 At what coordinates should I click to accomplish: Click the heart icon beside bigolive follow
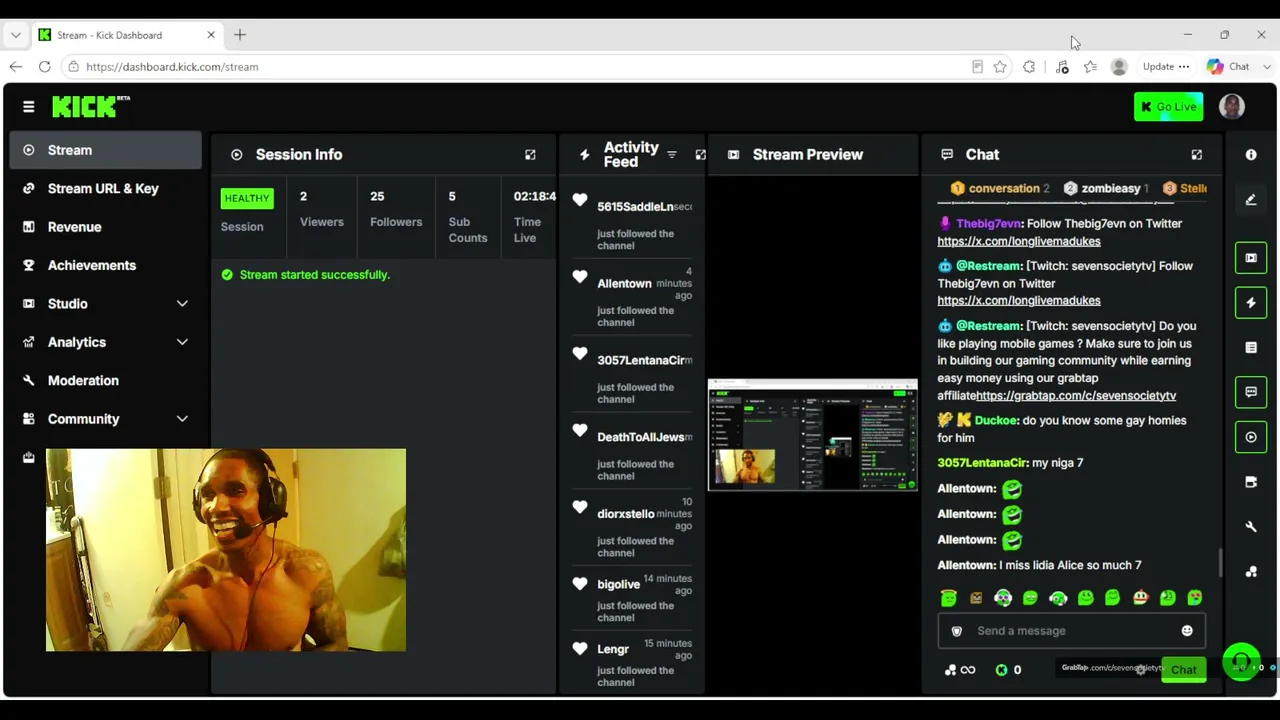[x=580, y=584]
